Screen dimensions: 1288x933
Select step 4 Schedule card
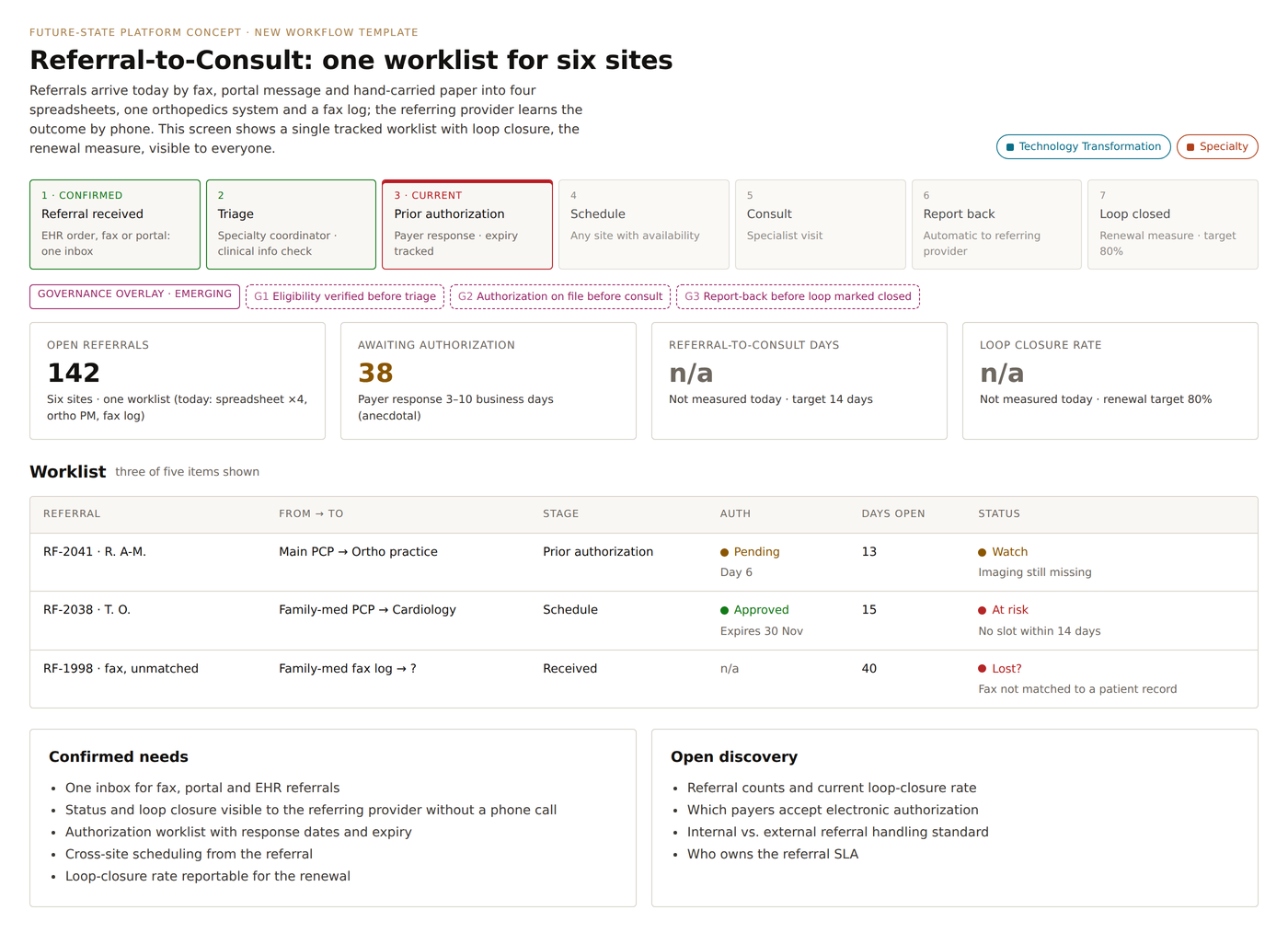644,225
